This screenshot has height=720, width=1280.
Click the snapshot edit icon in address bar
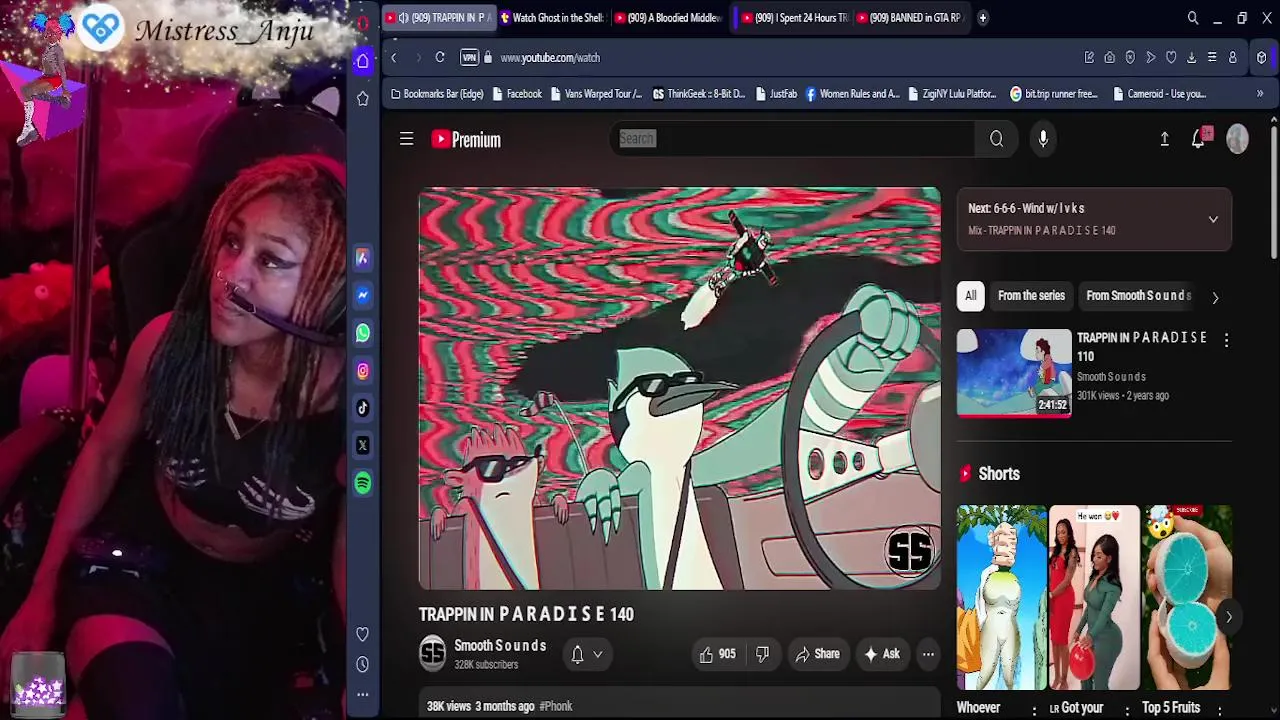1089,57
